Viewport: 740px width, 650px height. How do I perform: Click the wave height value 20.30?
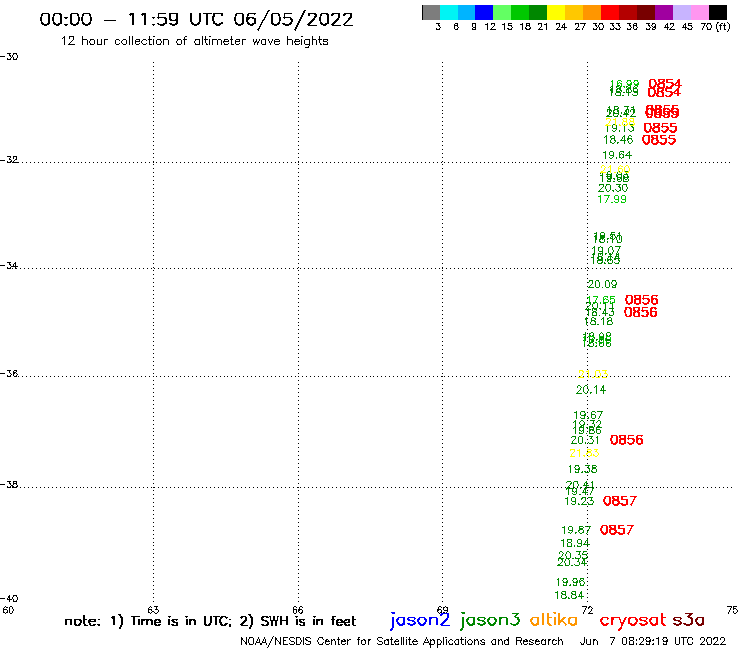pyautogui.click(x=613, y=188)
